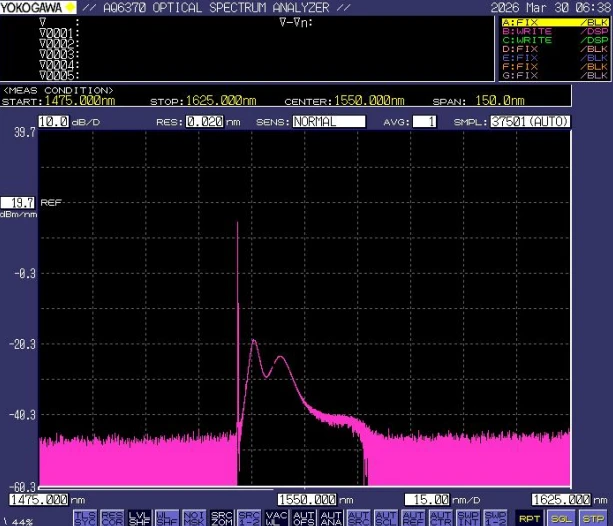Open the SMPL 37501(AUTO) sampling field
This screenshot has height=526, width=613.
[530, 121]
